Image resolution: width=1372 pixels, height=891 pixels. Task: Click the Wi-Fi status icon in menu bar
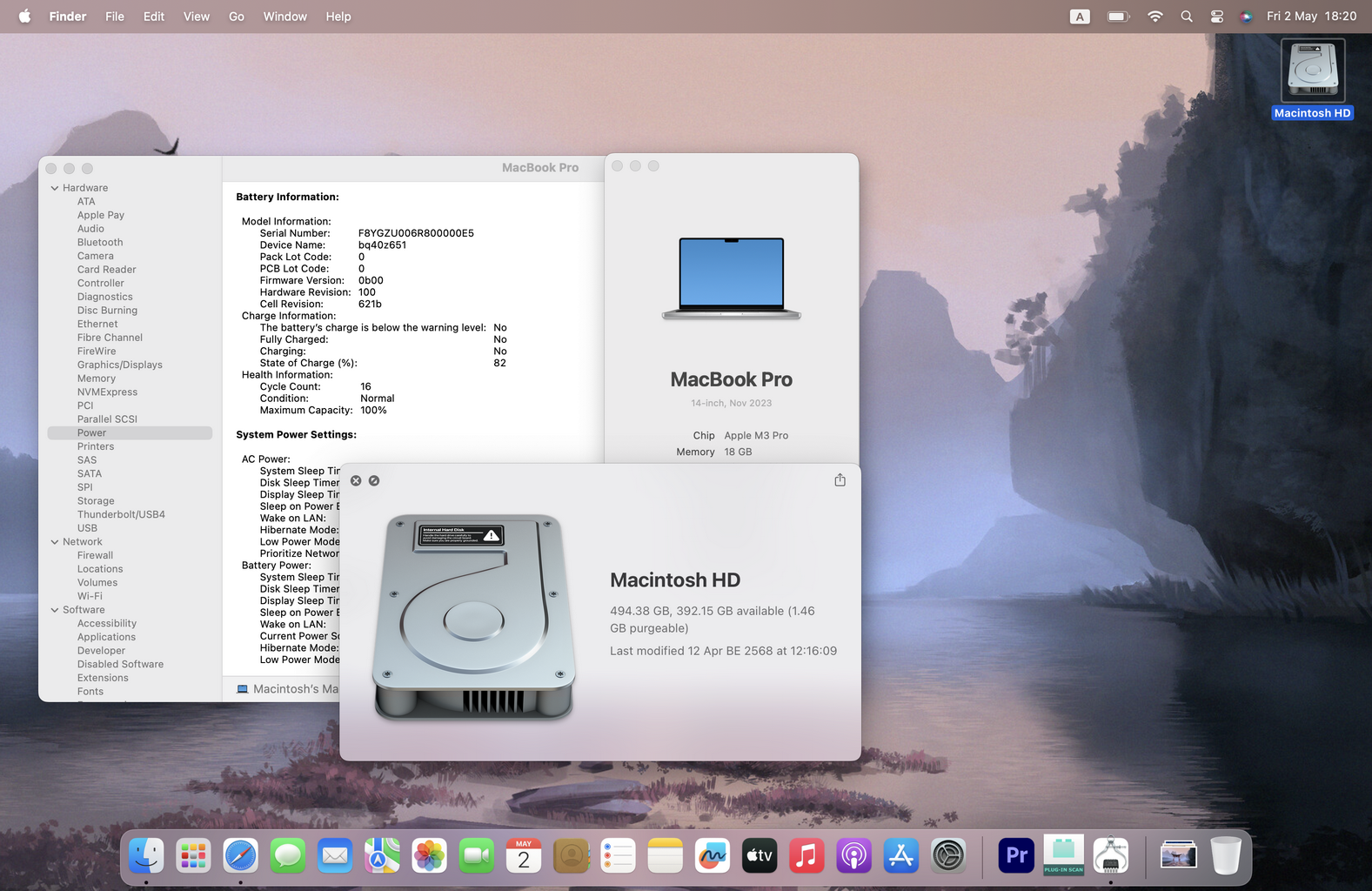coord(1155,17)
